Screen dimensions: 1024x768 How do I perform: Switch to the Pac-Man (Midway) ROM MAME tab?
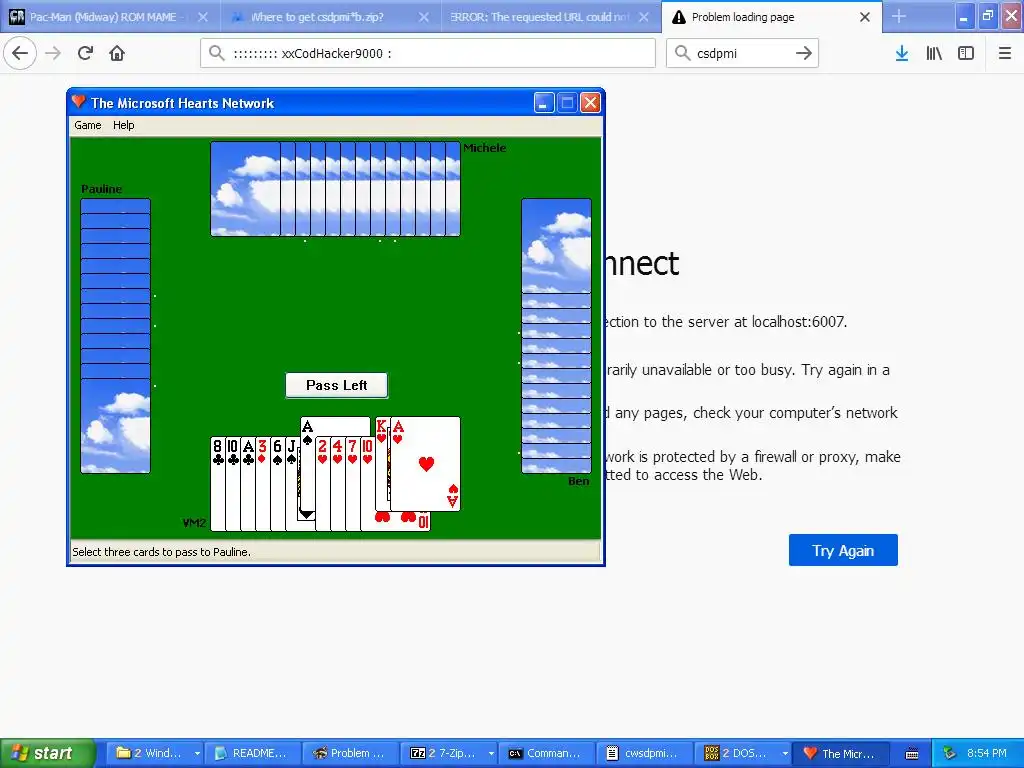click(103, 17)
